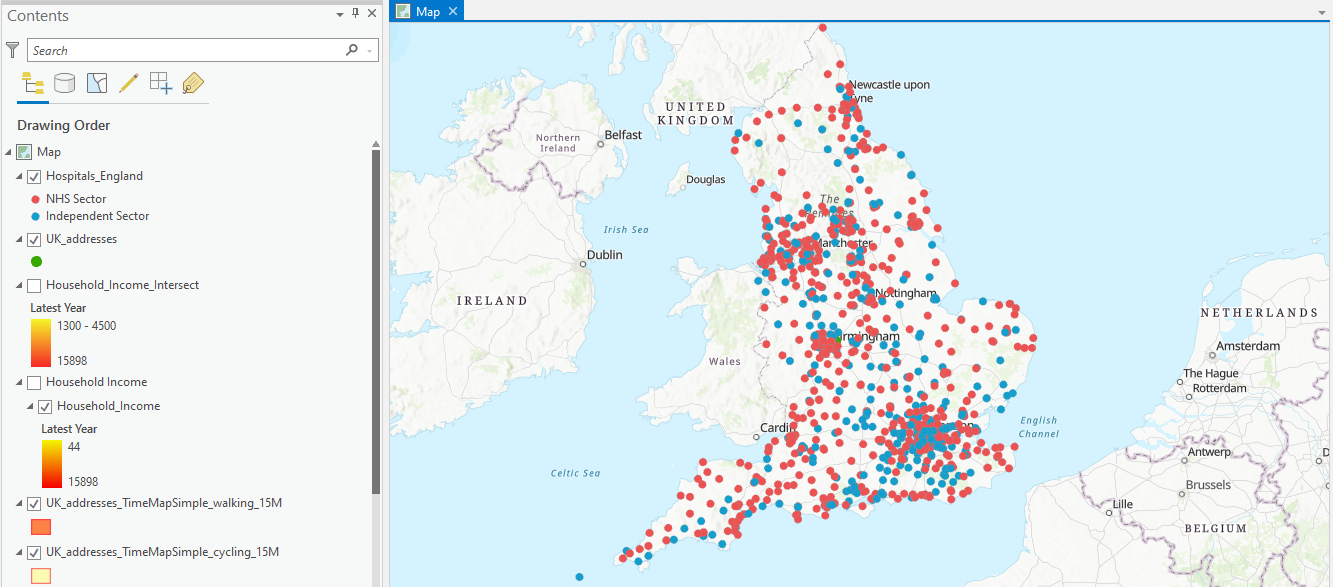Select the Hospitals_England layer name
The width and height of the screenshot is (1333, 587).
pyautogui.click(x=94, y=176)
